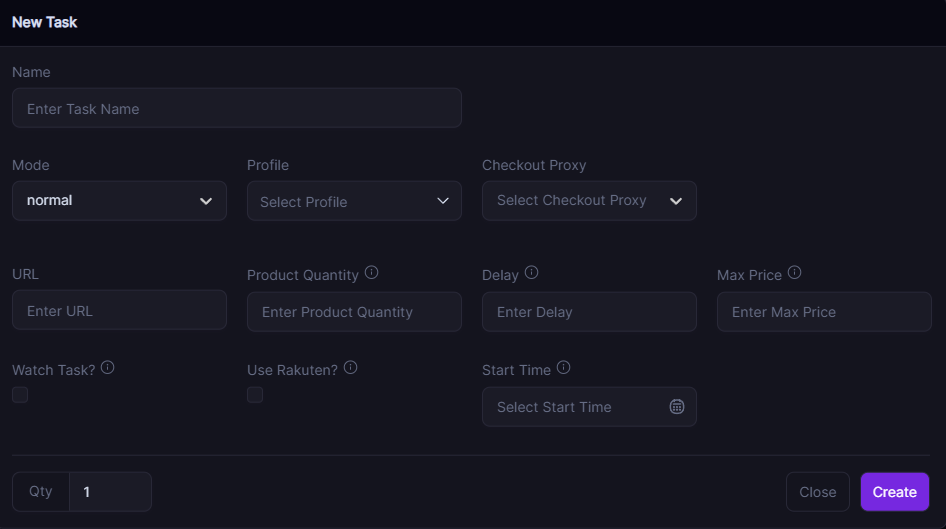Focus the Enter Task Name field

point(236,108)
